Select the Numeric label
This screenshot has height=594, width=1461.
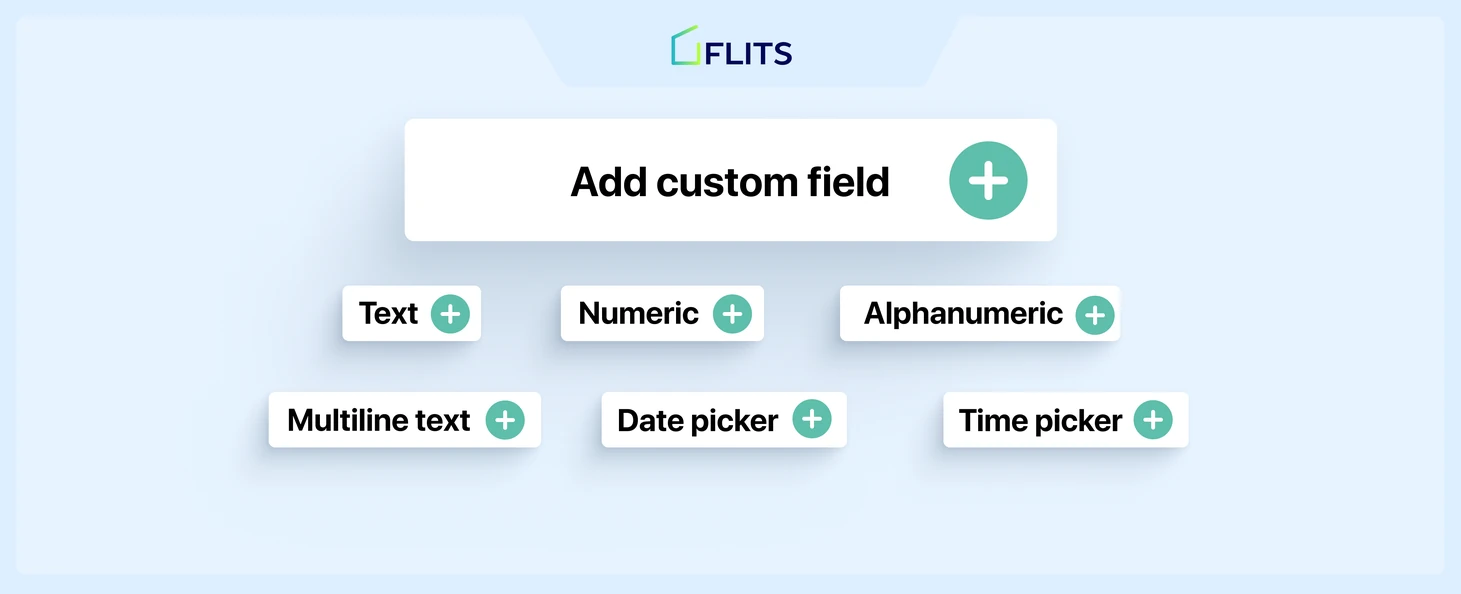point(638,313)
